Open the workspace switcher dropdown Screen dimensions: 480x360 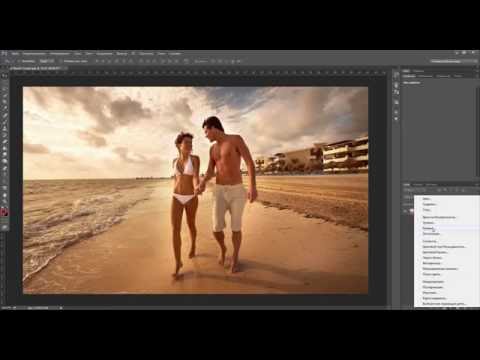(453, 61)
